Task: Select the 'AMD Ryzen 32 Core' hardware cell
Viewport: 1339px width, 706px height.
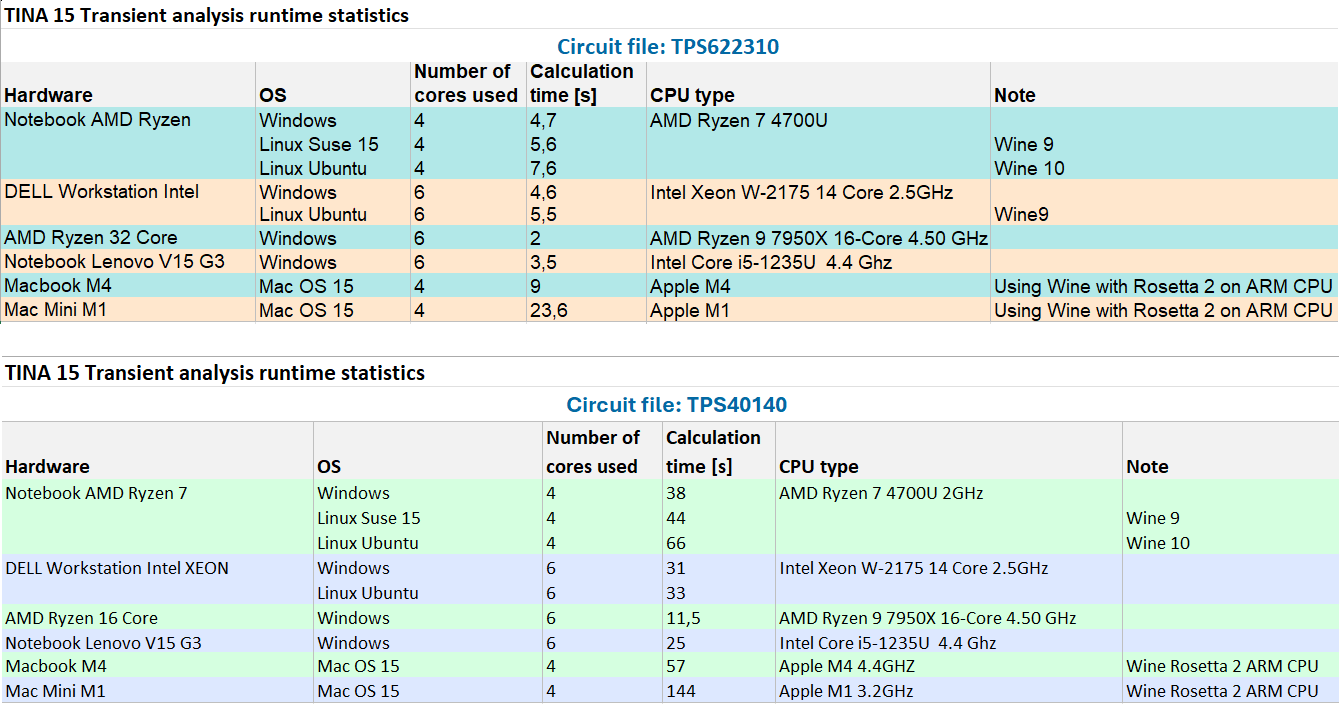Action: (91, 238)
